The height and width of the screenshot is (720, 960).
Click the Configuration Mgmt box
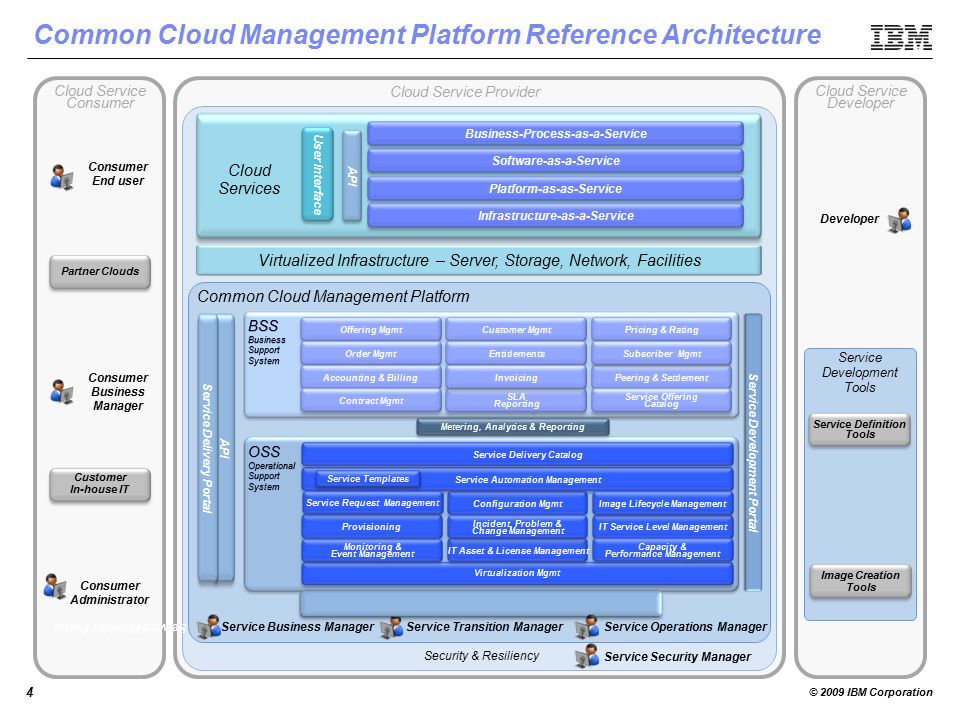click(x=517, y=503)
